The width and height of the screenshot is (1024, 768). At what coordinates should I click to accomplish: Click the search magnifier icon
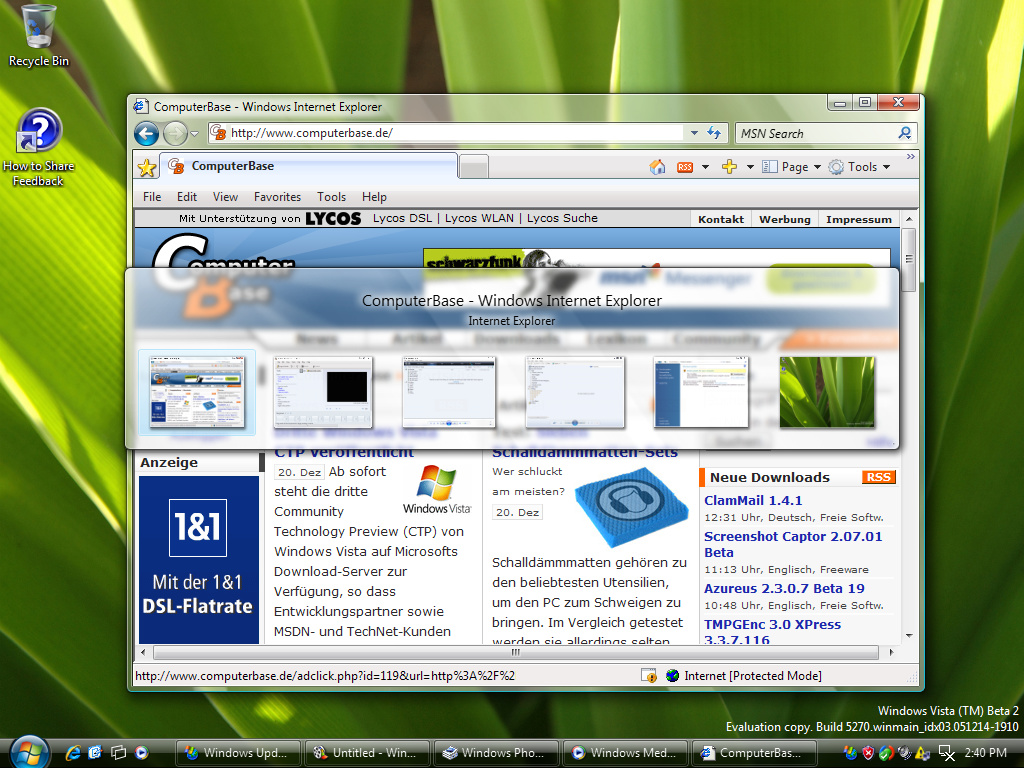click(905, 133)
